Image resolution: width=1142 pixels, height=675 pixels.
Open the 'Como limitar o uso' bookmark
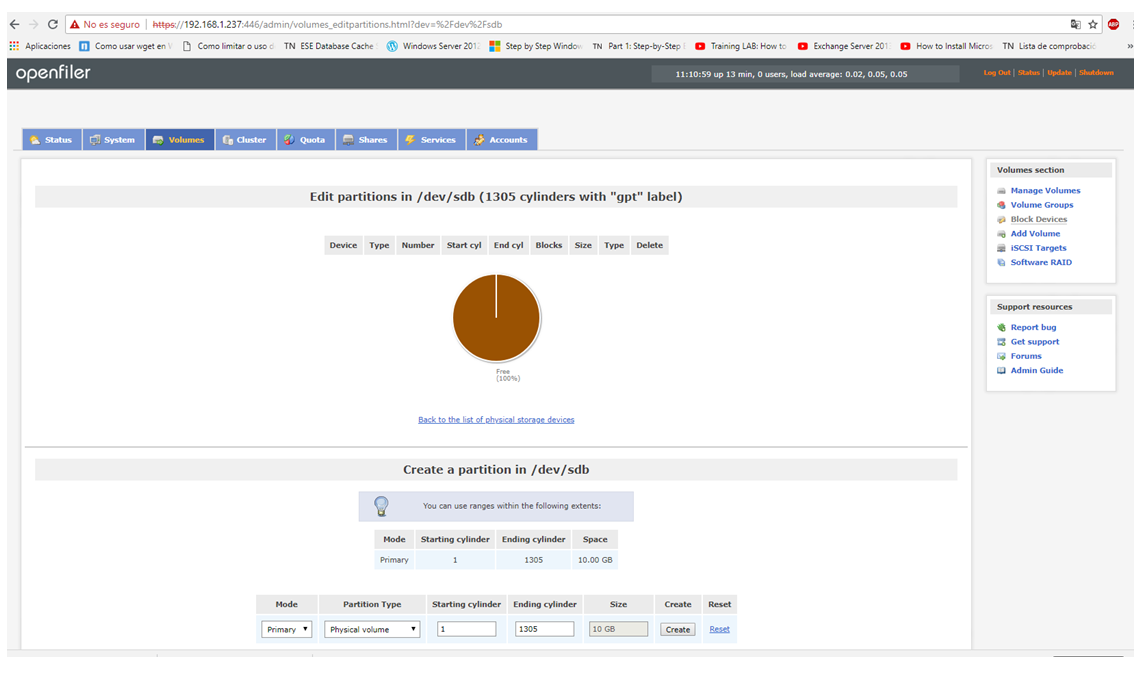click(228, 46)
